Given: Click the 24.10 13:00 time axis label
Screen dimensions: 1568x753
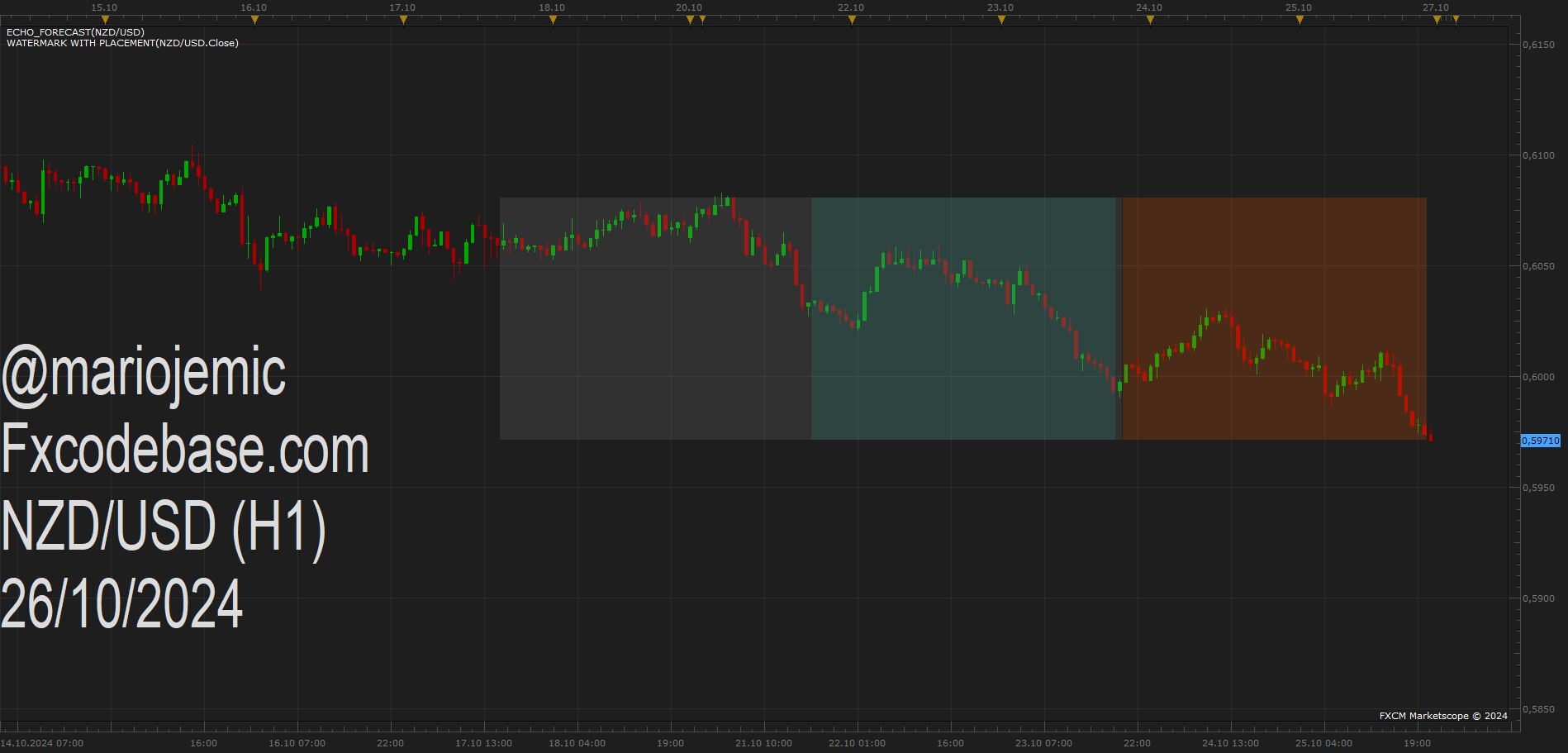Looking at the screenshot, I should tap(1230, 743).
